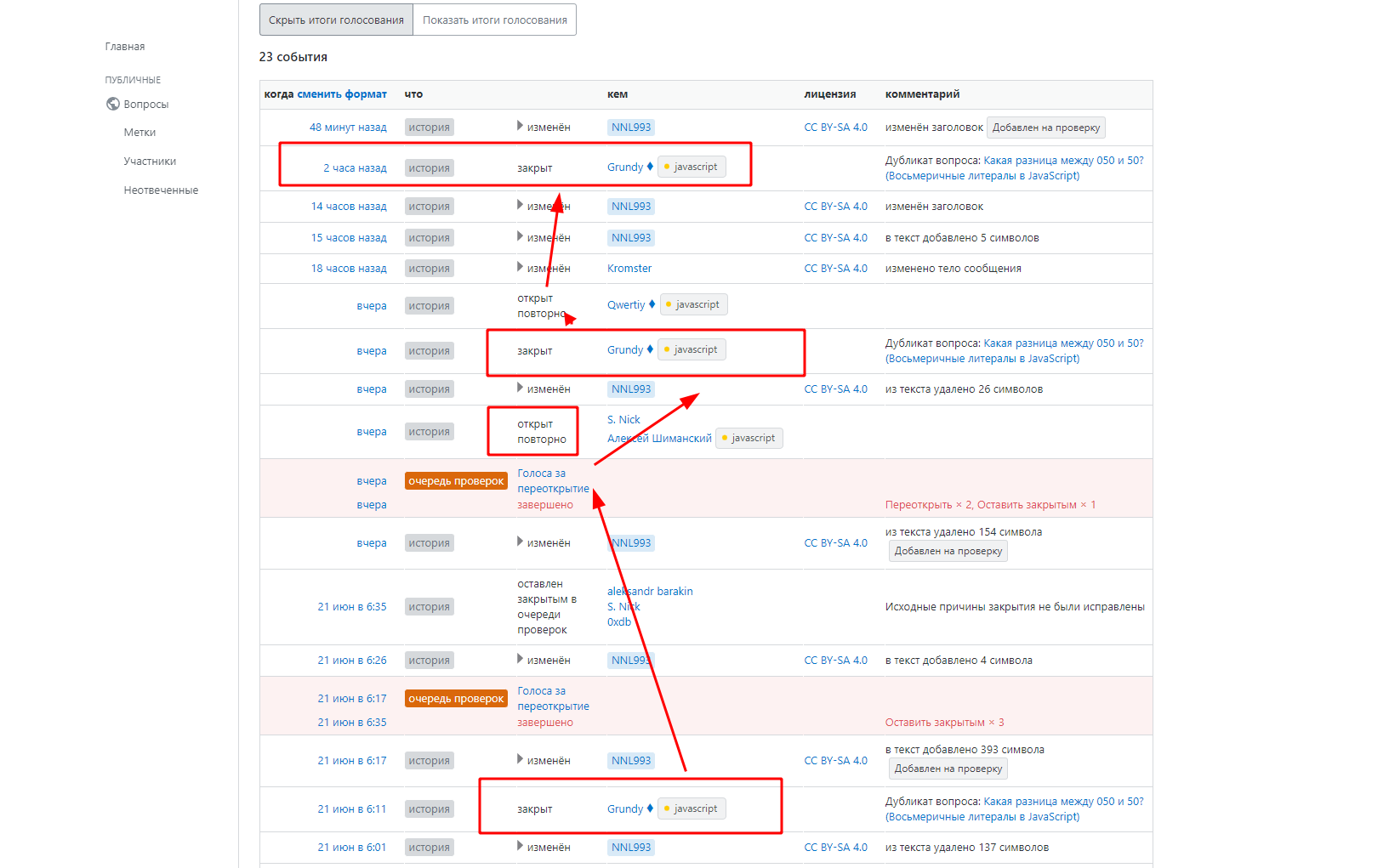Click история button in the 21 июн 6:01 row
The width and height of the screenshot is (1389, 868).
pos(429,848)
